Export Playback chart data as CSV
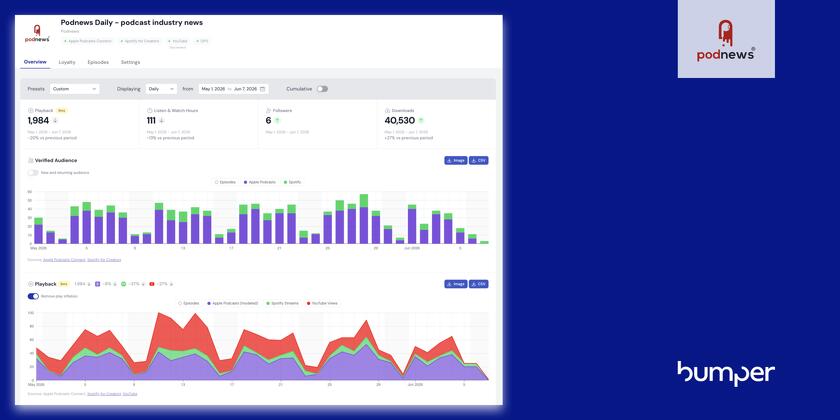Image resolution: width=840 pixels, height=420 pixels. coord(478,284)
